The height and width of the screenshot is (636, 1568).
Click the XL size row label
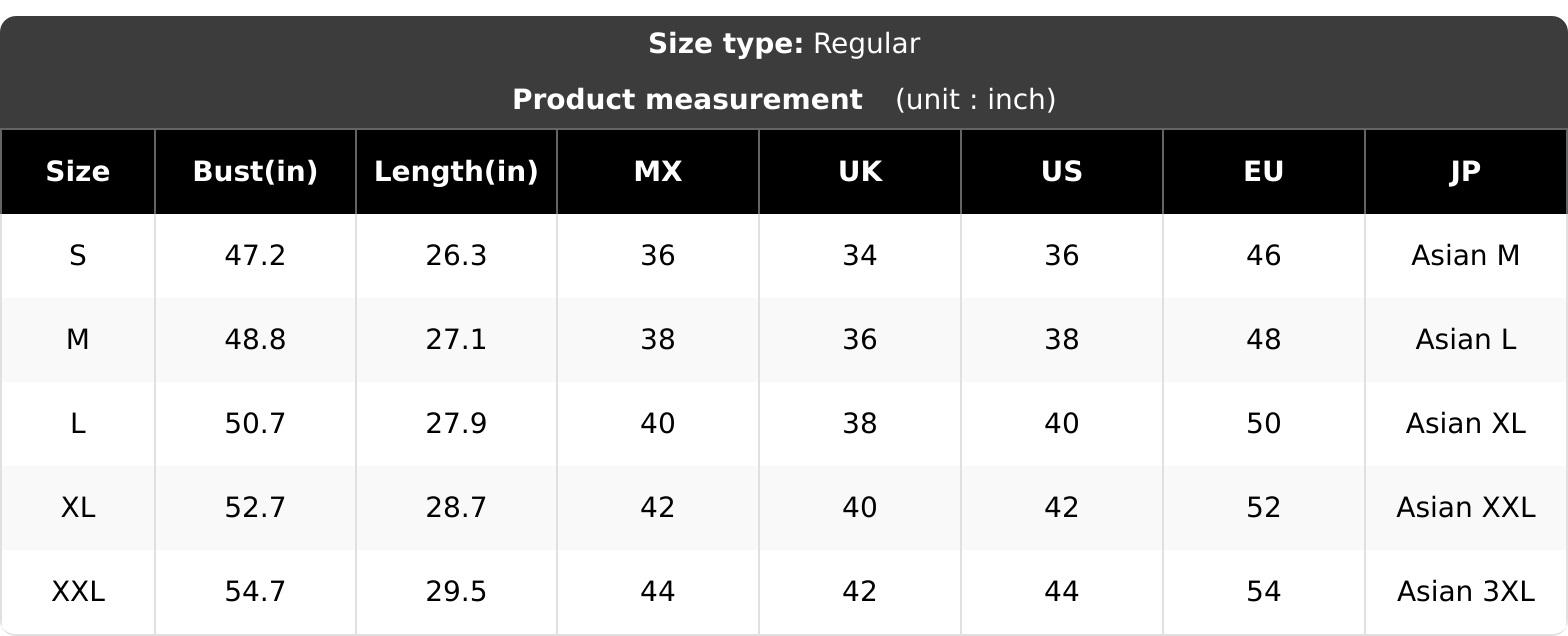[x=78, y=508]
